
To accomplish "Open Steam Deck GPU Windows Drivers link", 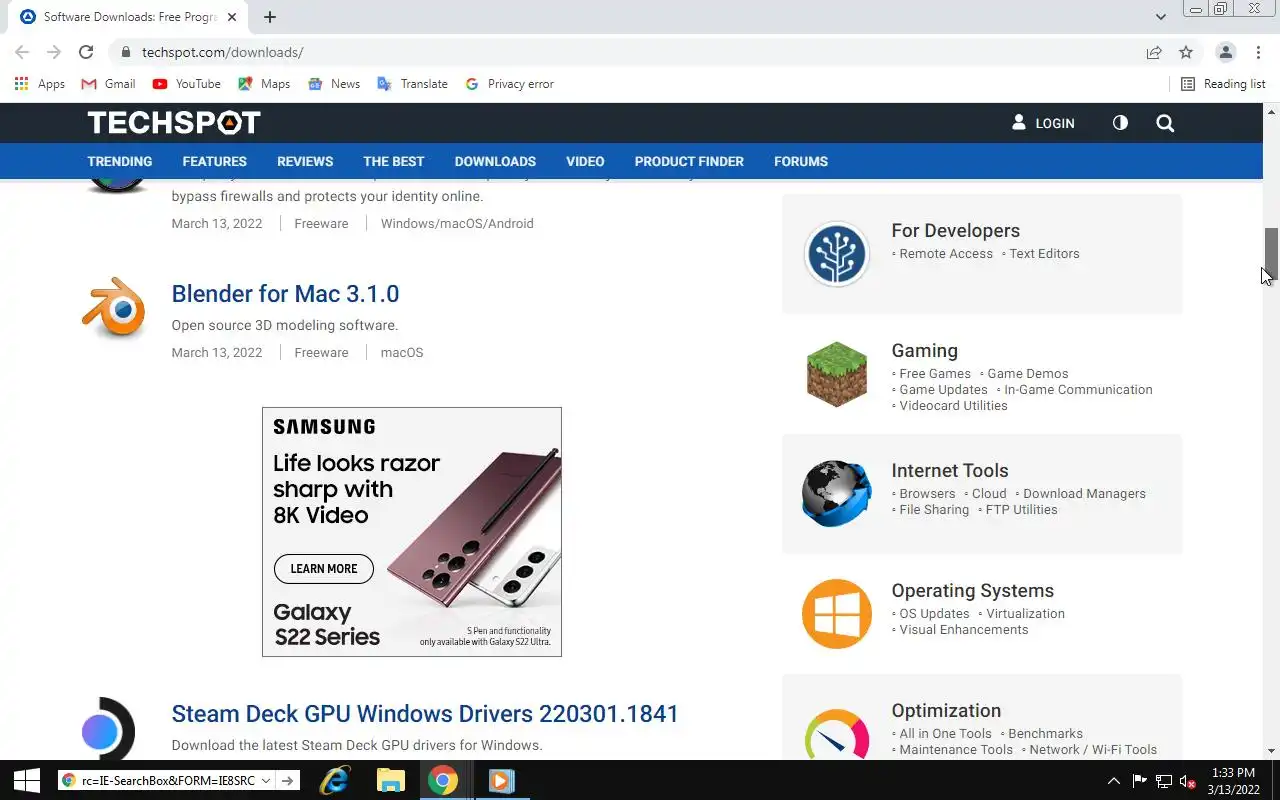I will [425, 714].
